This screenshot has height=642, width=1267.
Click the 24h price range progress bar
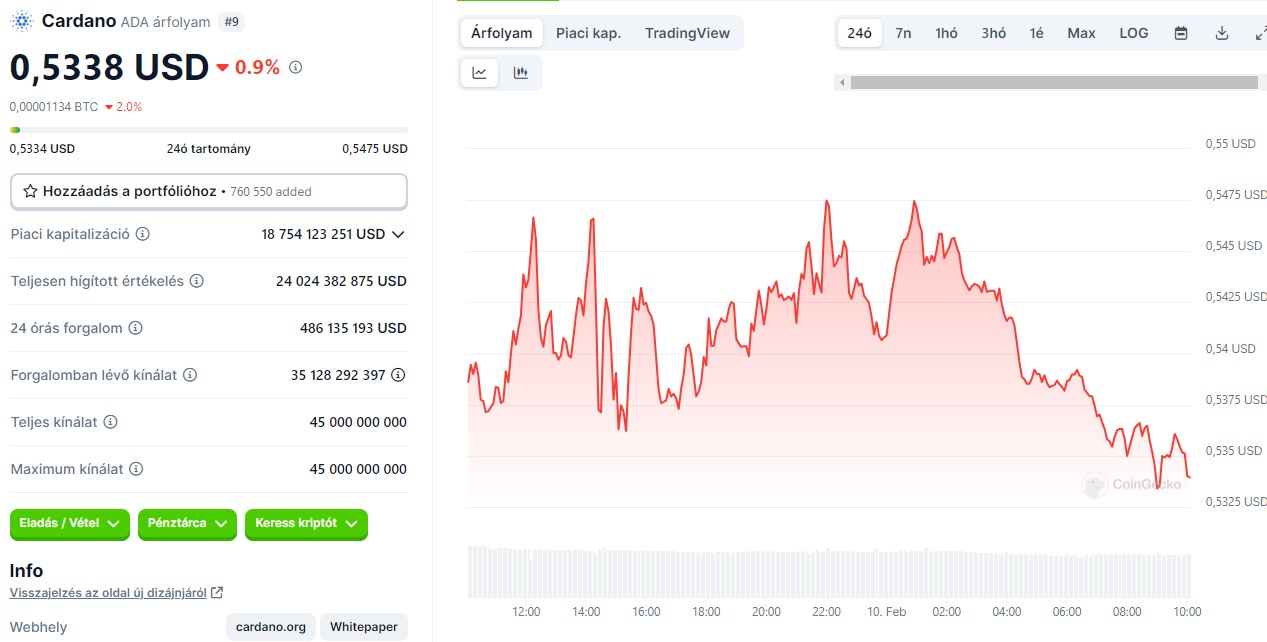click(209, 130)
